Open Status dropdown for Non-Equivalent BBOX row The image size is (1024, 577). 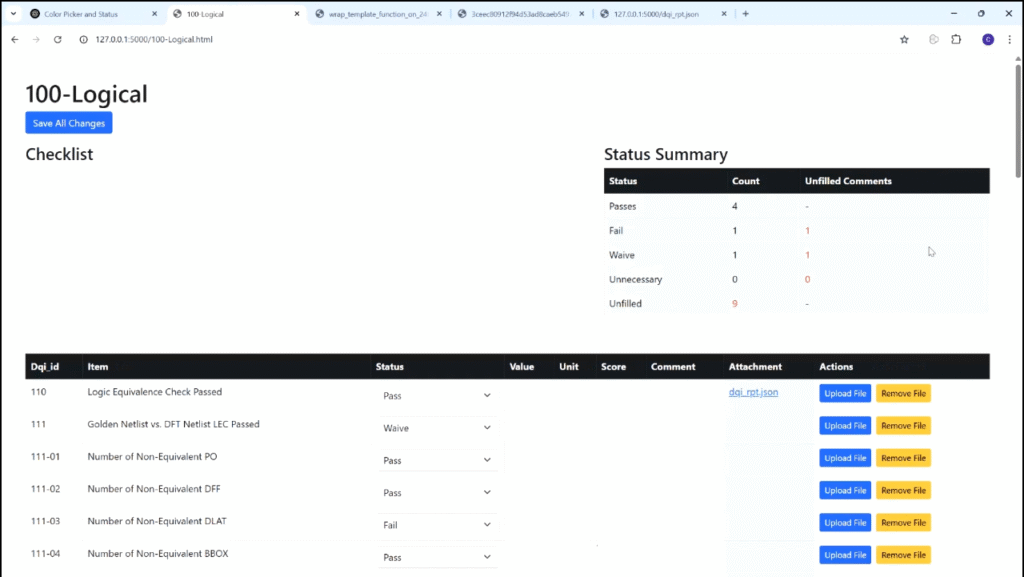click(x=437, y=557)
